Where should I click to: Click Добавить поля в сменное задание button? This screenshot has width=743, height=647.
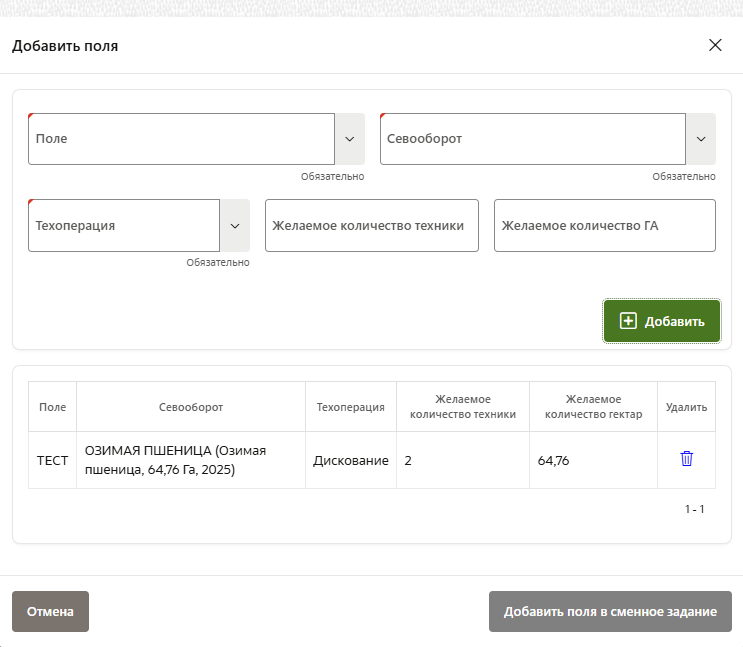[x=610, y=612]
